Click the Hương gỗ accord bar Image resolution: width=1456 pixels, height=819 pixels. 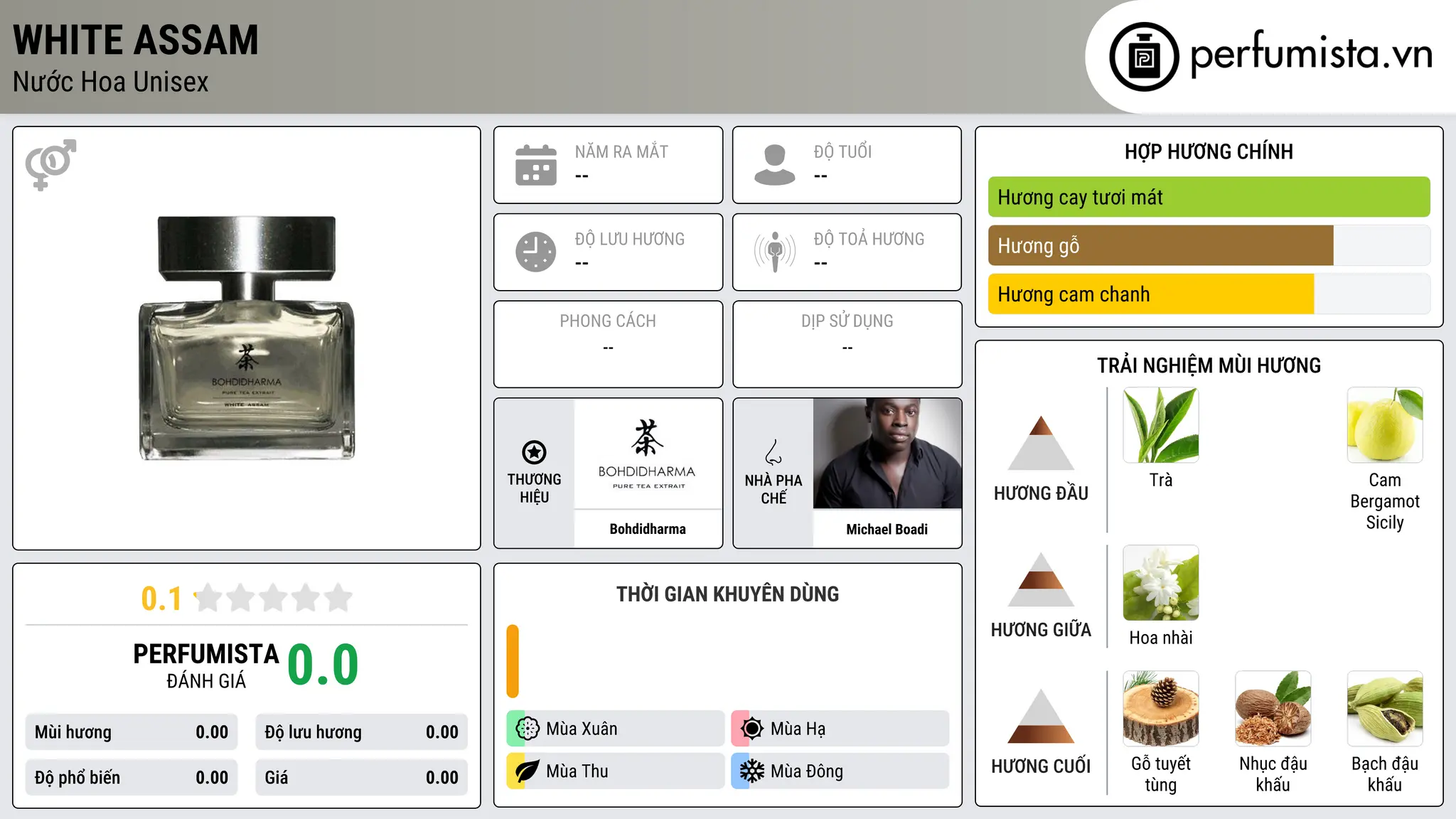(x=1209, y=245)
